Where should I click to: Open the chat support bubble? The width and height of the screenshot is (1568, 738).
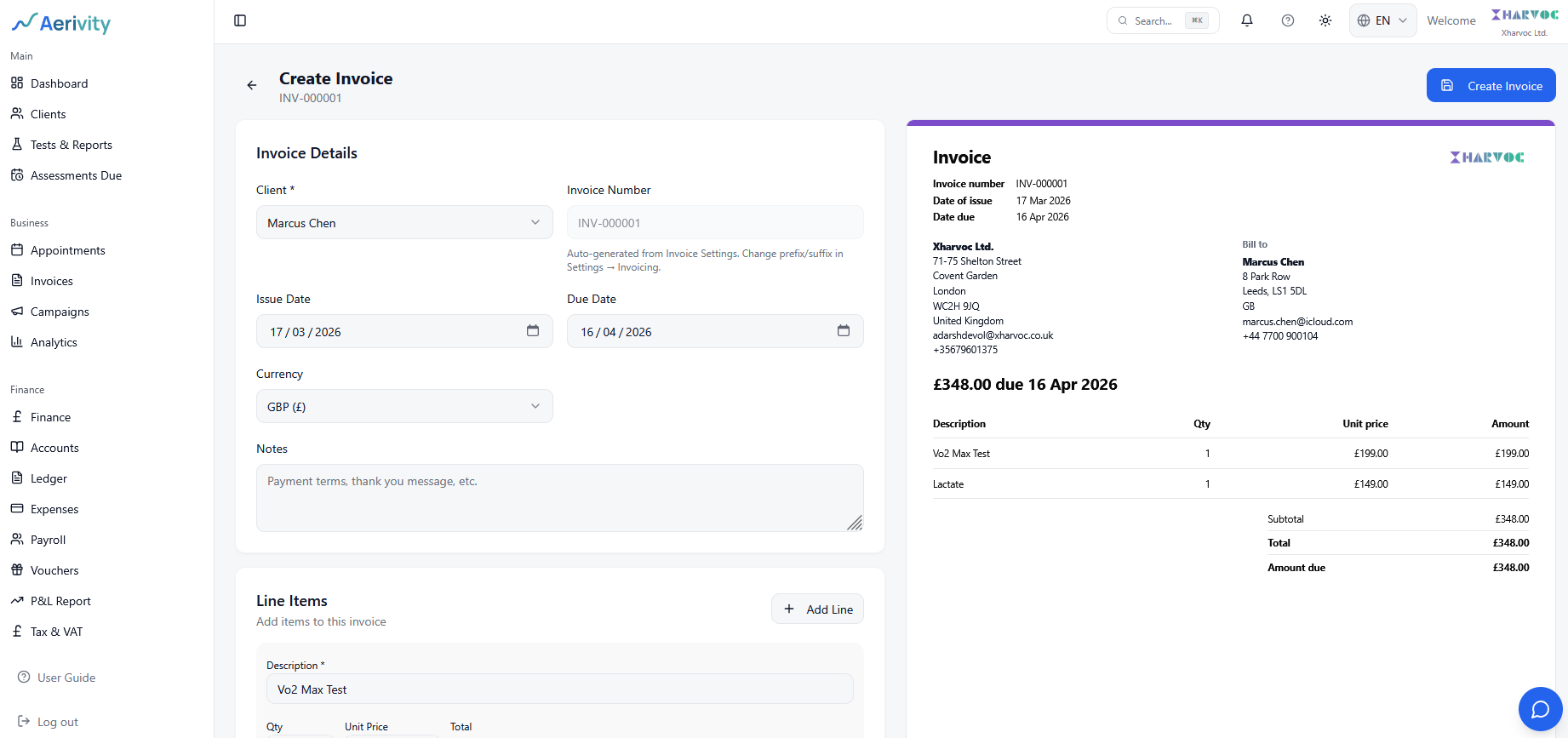(1540, 709)
